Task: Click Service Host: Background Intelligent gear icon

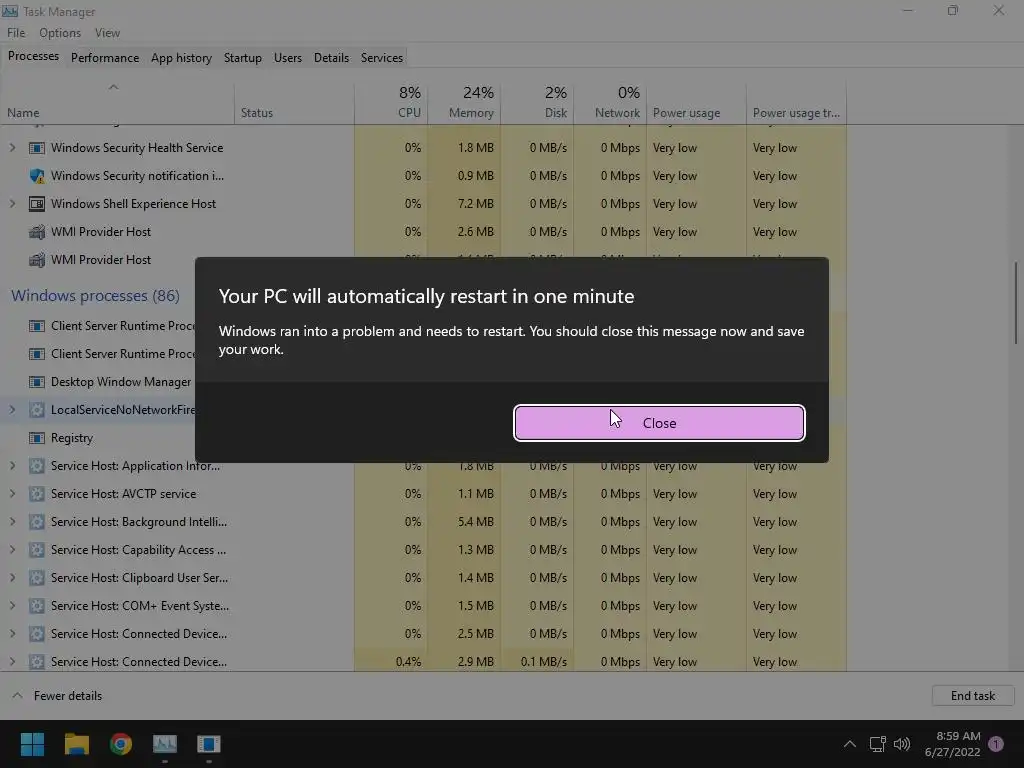Action: click(37, 522)
